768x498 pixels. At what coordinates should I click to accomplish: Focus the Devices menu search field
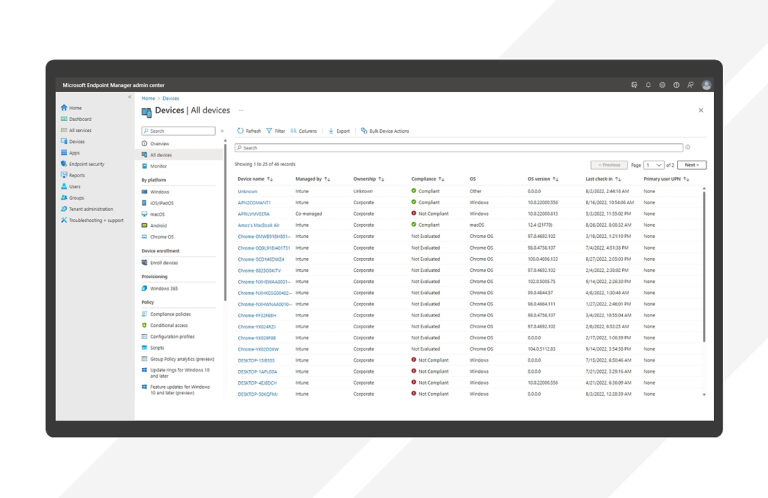[x=178, y=131]
